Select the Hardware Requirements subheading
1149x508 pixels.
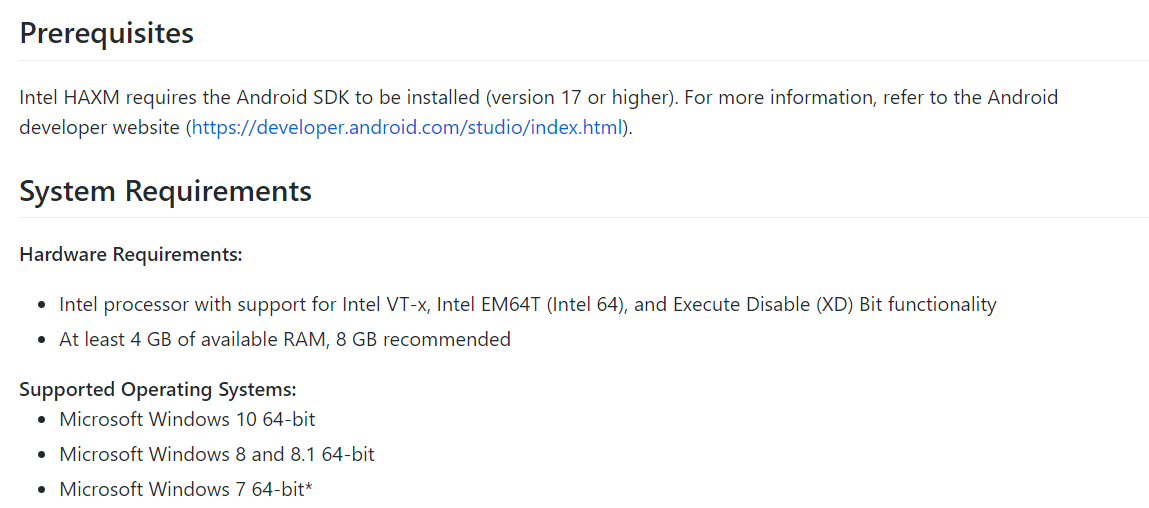(131, 254)
